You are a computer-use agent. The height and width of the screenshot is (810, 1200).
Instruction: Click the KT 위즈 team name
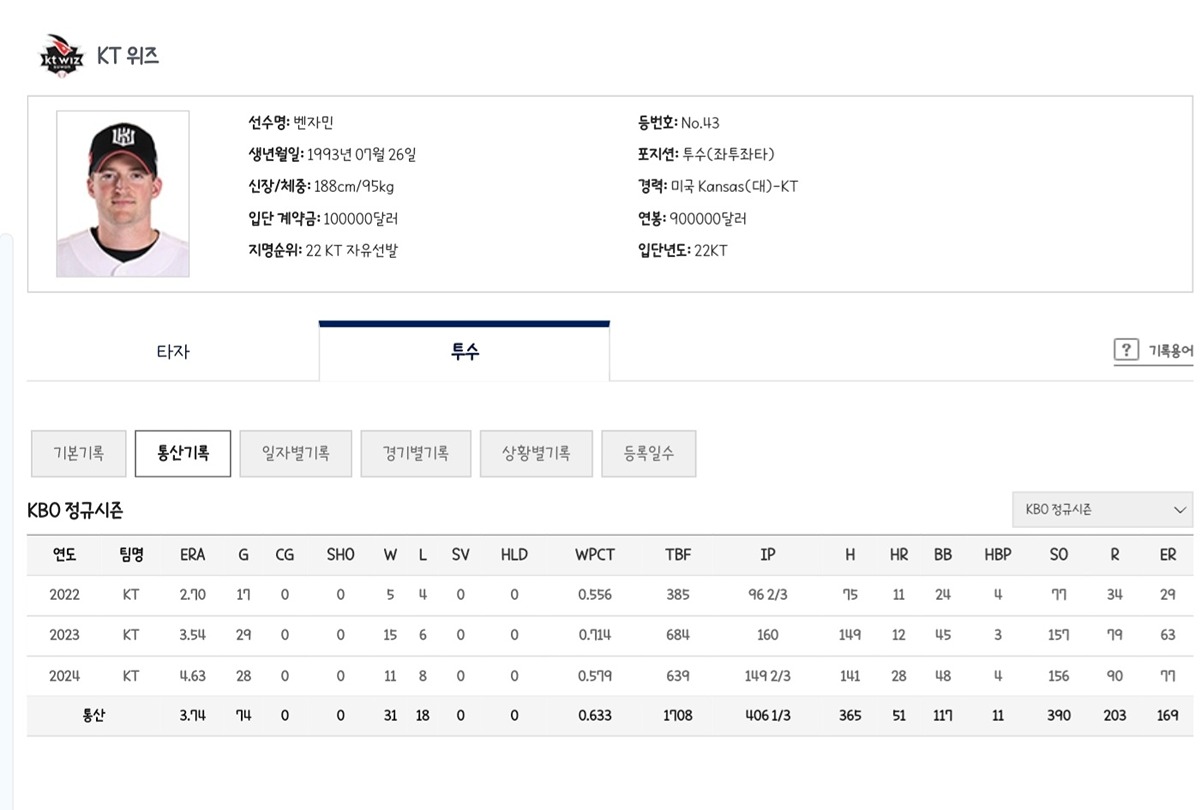(128, 56)
